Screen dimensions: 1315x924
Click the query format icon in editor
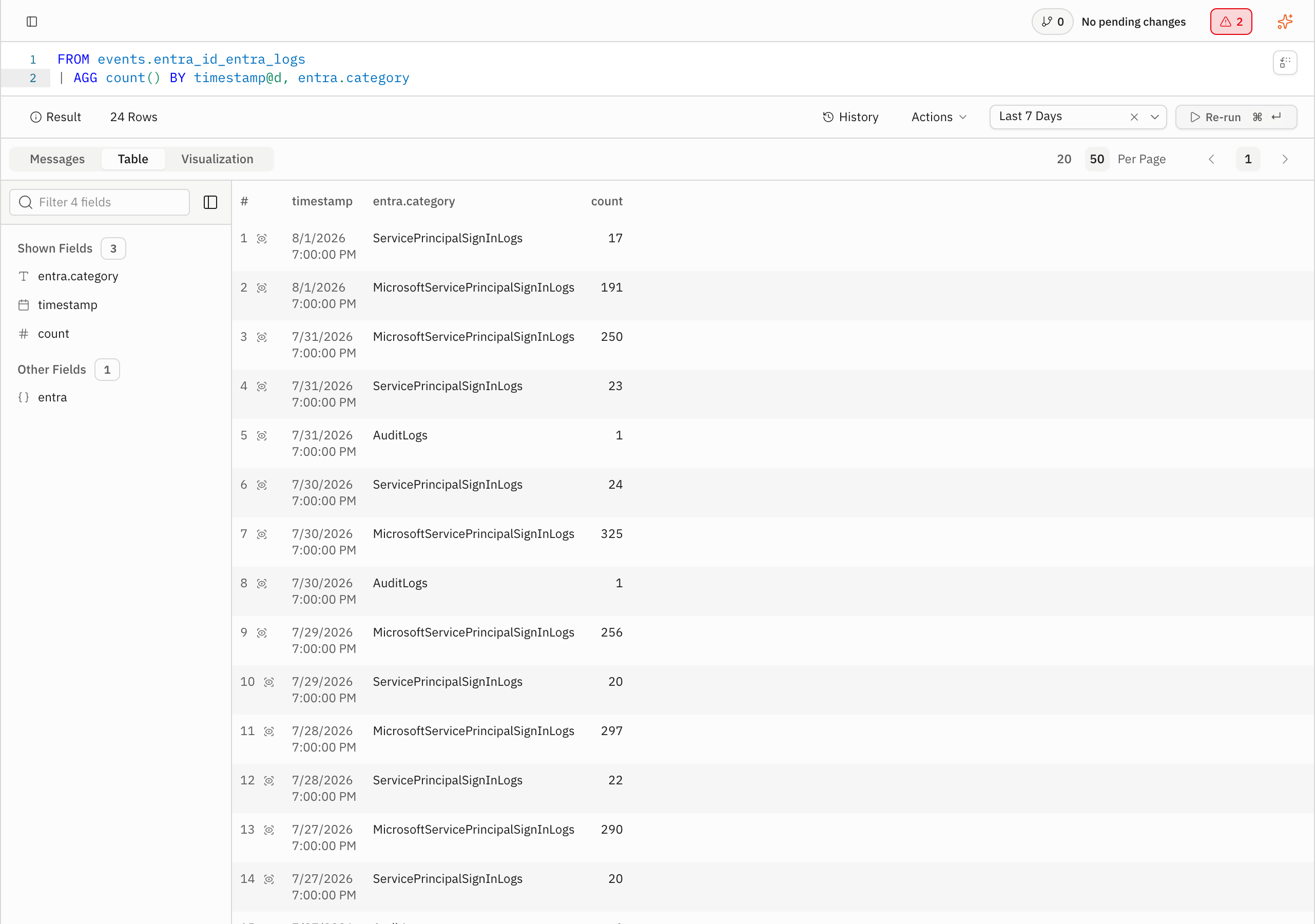pyautogui.click(x=1285, y=63)
